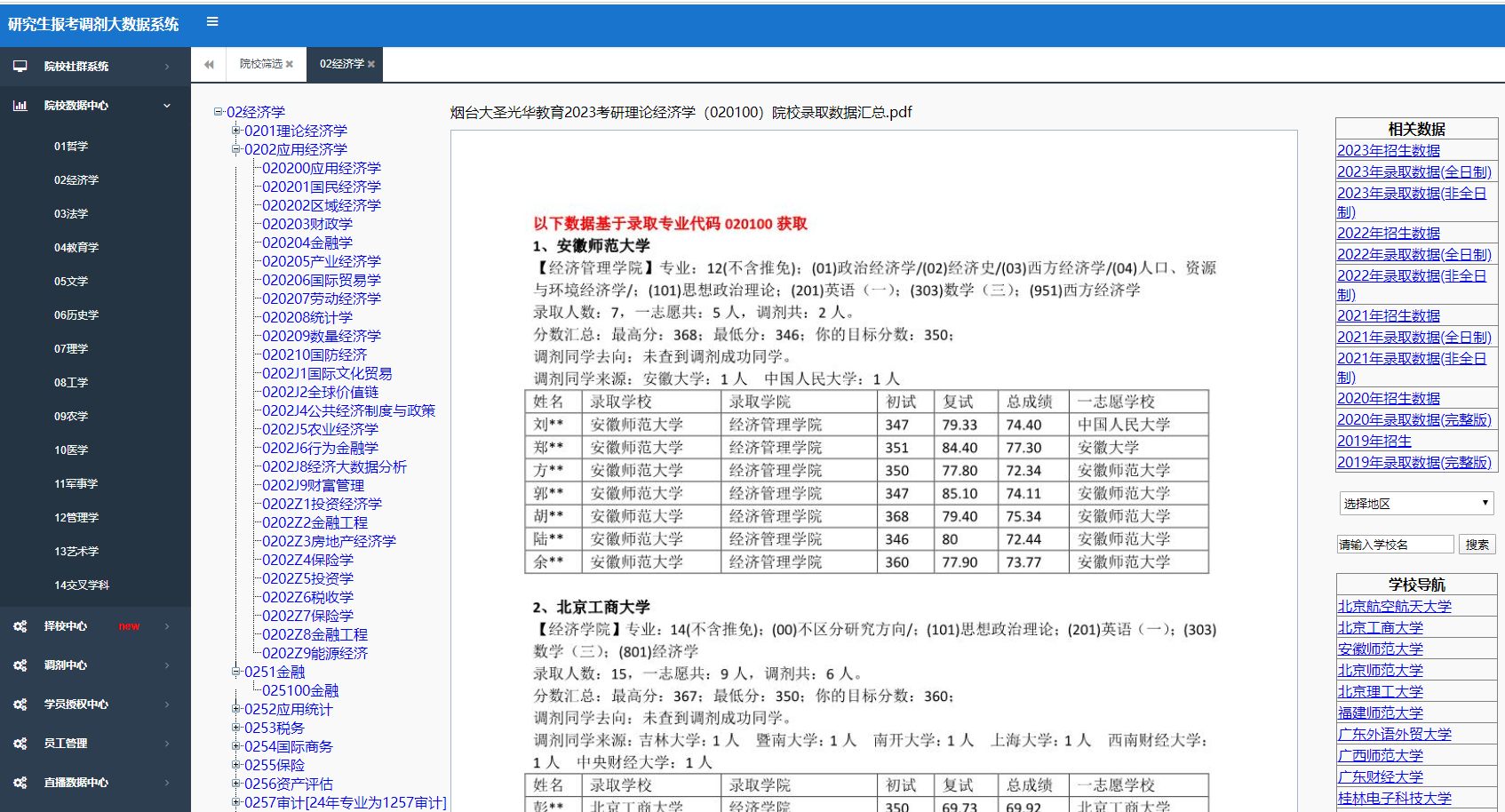Close the 02经济学 tab
Screen dimensions: 1505x812
pyautogui.click(x=371, y=65)
